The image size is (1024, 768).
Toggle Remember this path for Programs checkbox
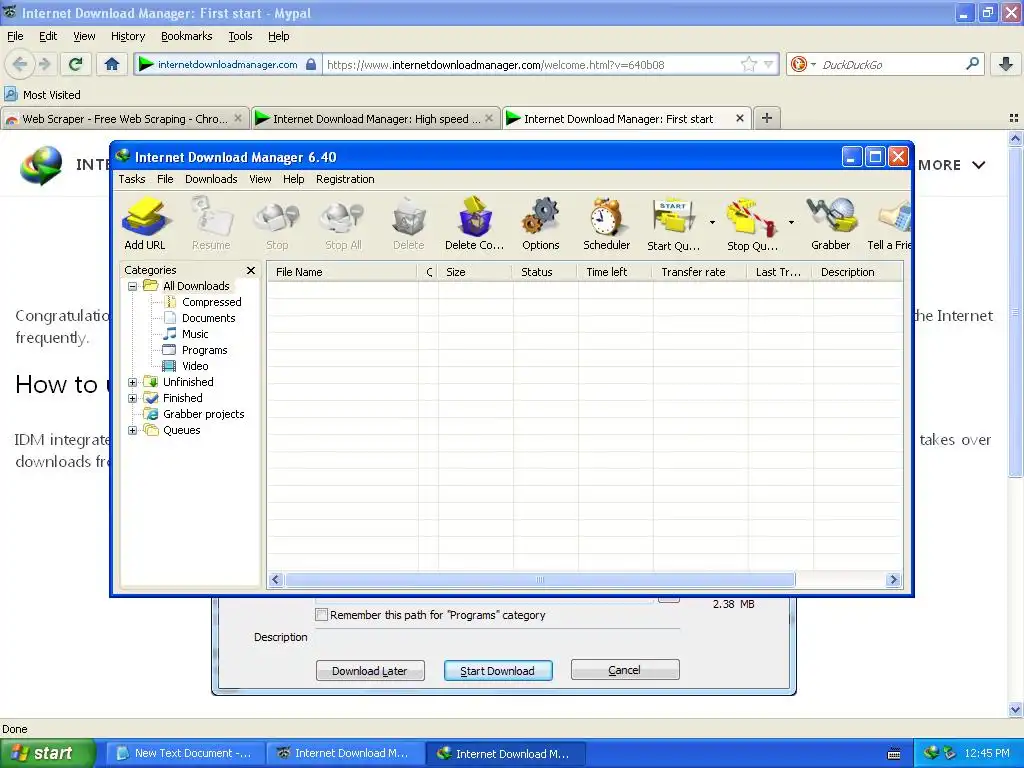321,615
